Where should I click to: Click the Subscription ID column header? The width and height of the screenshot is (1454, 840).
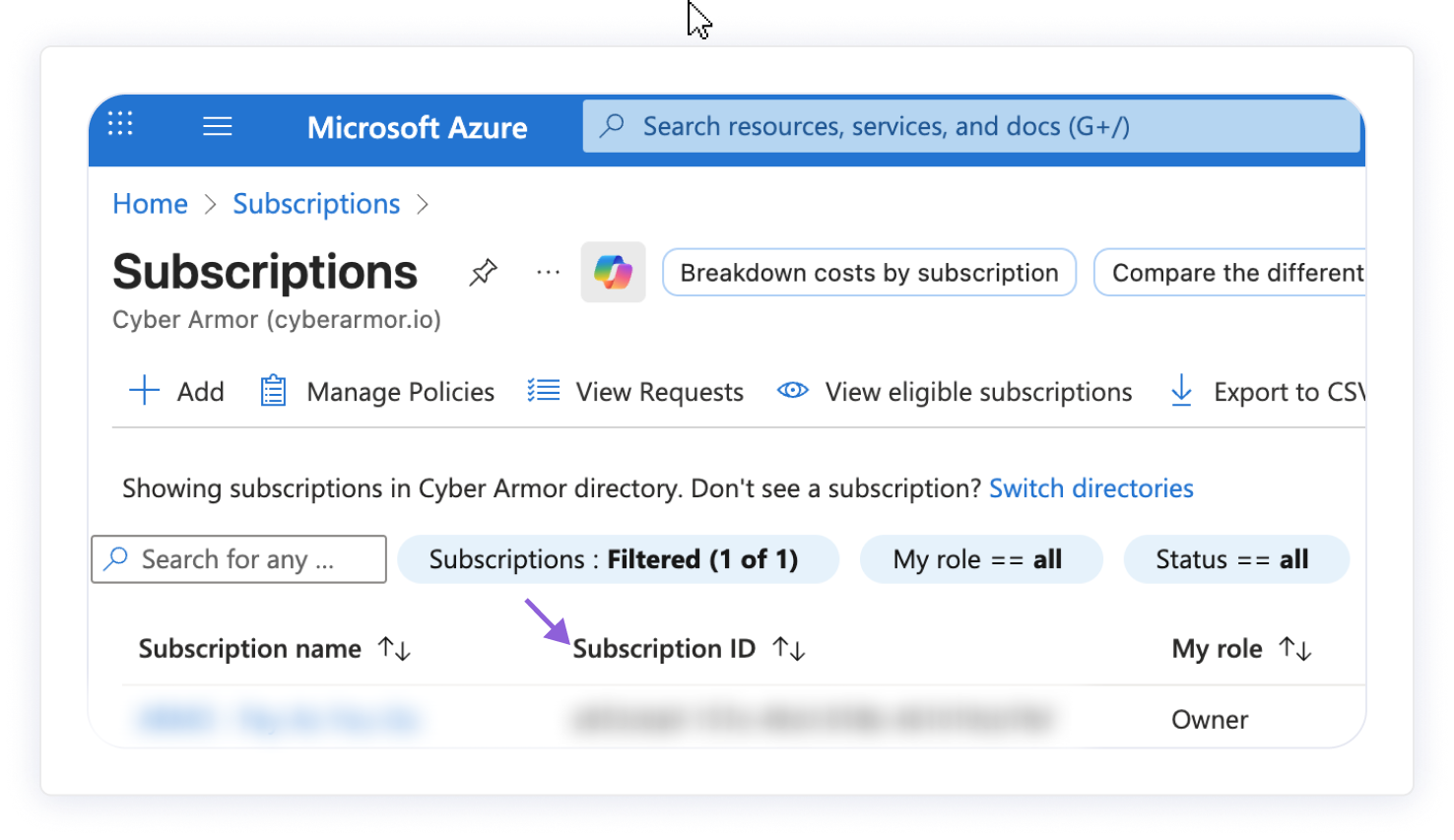[x=664, y=649]
